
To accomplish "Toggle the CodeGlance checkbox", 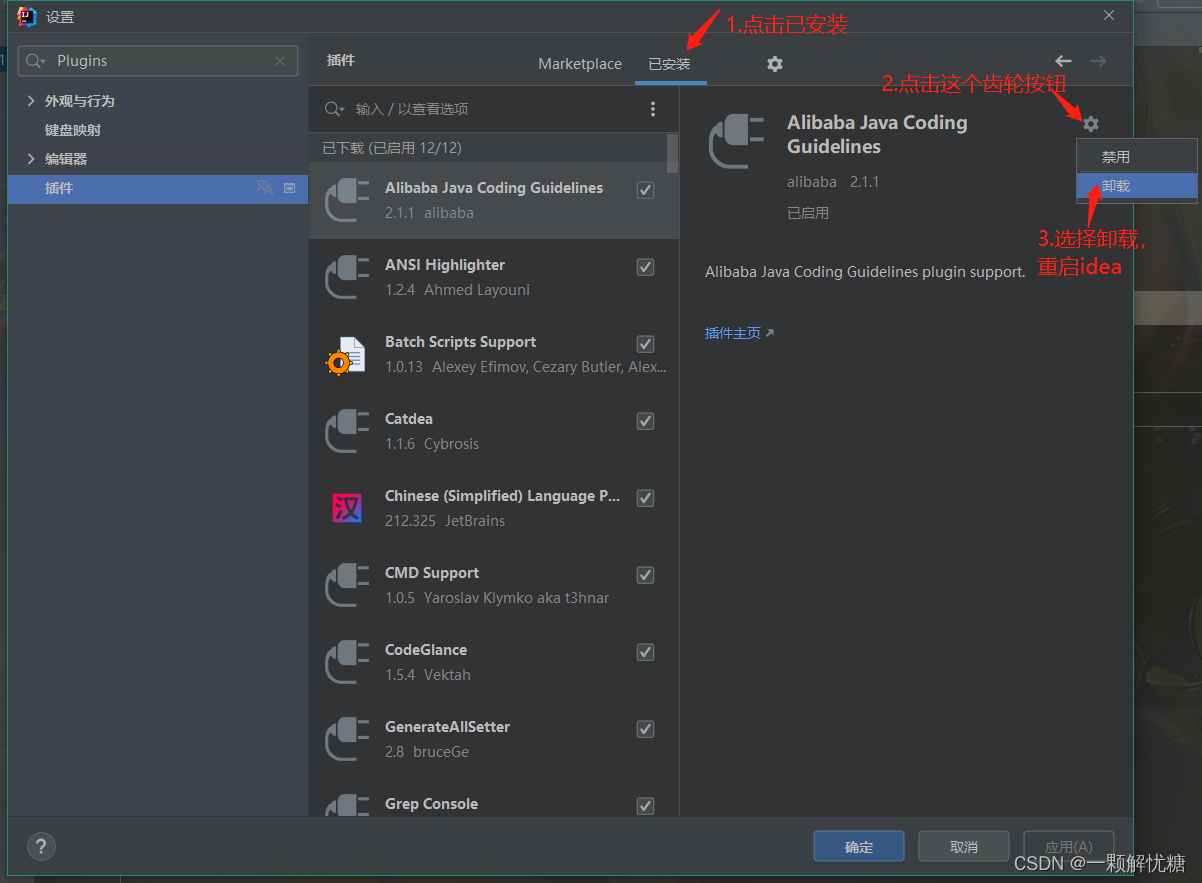I will pyautogui.click(x=646, y=652).
